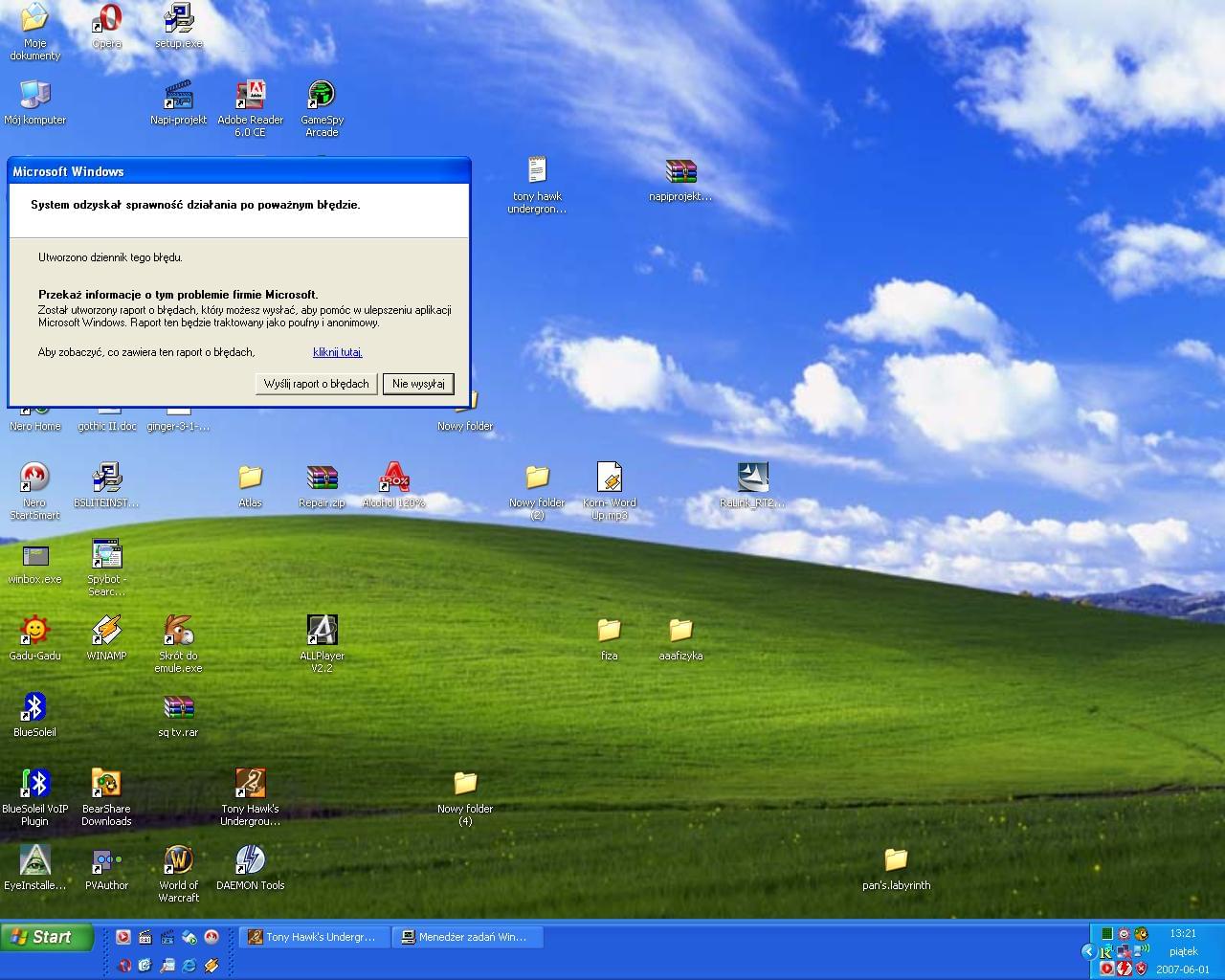This screenshot has height=980, width=1225.
Task: Select the setup.exe desktop icon
Action: tap(179, 27)
